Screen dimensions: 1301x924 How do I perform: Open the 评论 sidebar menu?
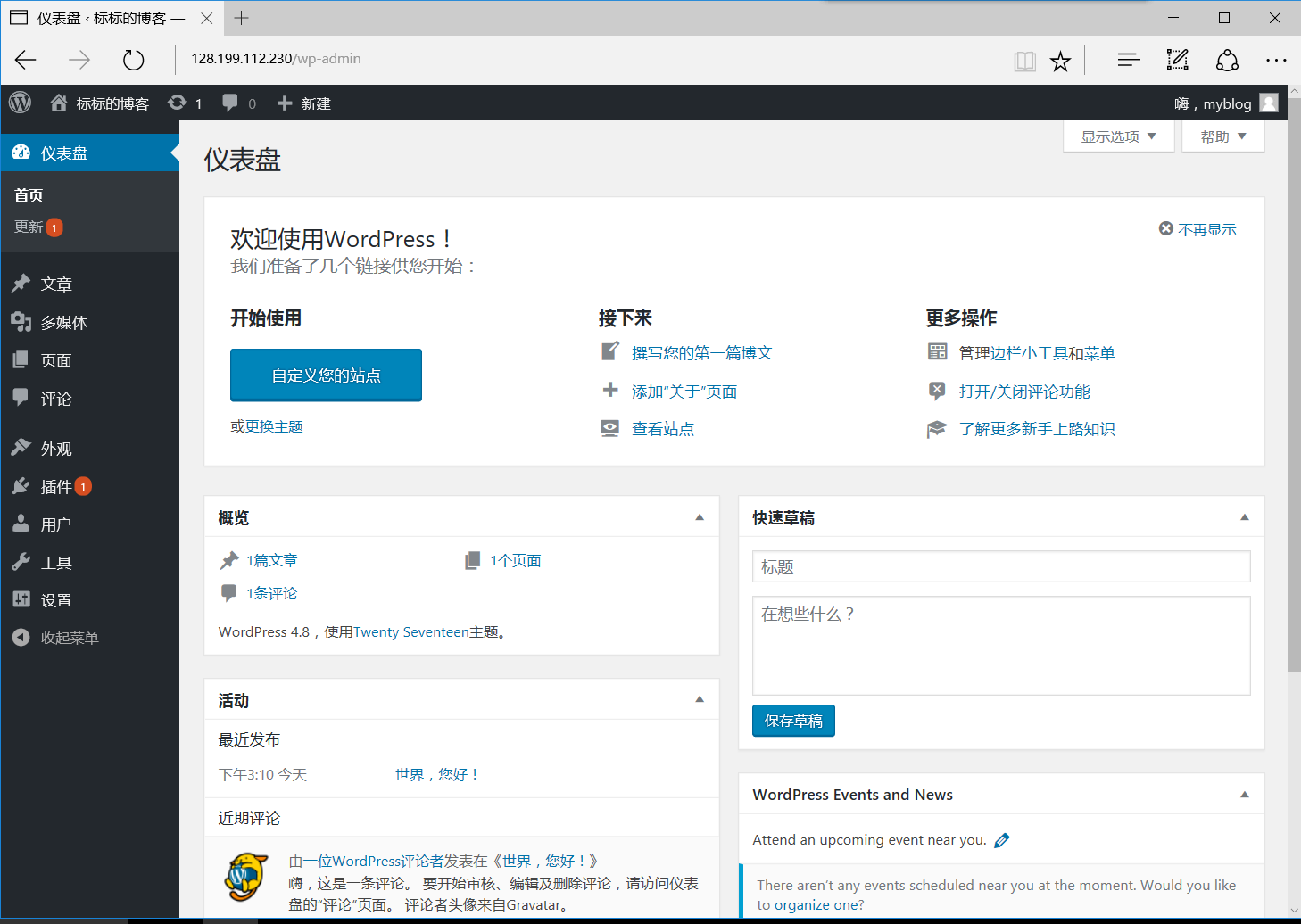[x=89, y=399]
